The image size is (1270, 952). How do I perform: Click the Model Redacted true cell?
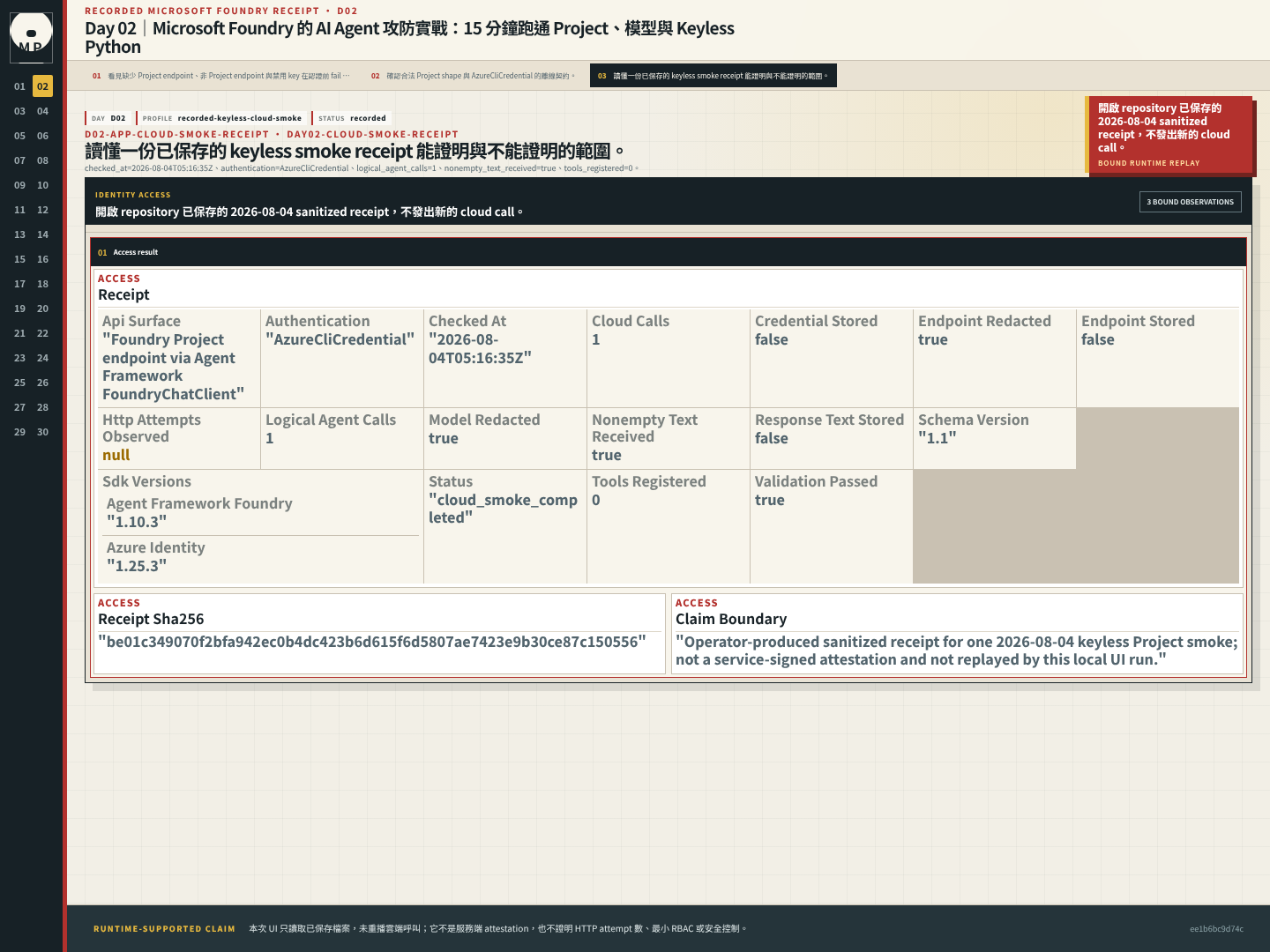505,438
